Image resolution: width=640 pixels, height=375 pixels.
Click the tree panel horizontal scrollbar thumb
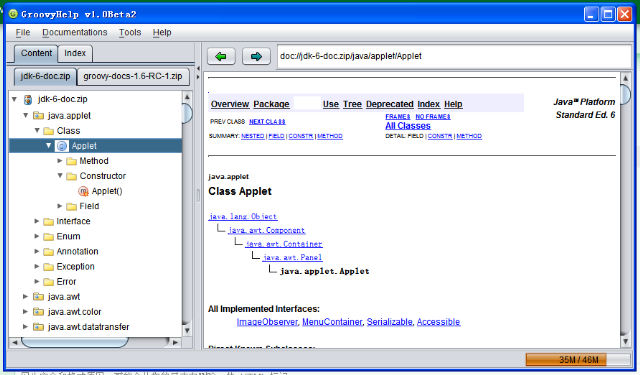pyautogui.click(x=75, y=342)
